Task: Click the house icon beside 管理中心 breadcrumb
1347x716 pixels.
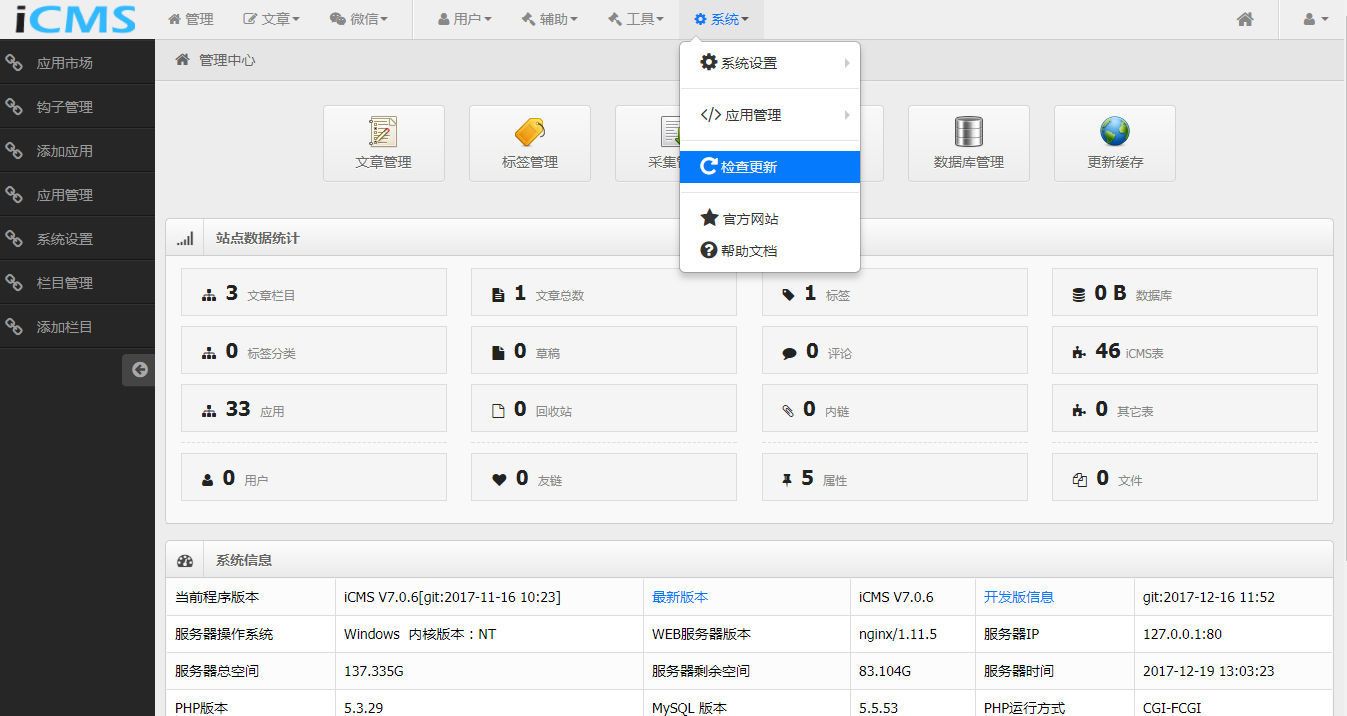Action: [x=182, y=60]
